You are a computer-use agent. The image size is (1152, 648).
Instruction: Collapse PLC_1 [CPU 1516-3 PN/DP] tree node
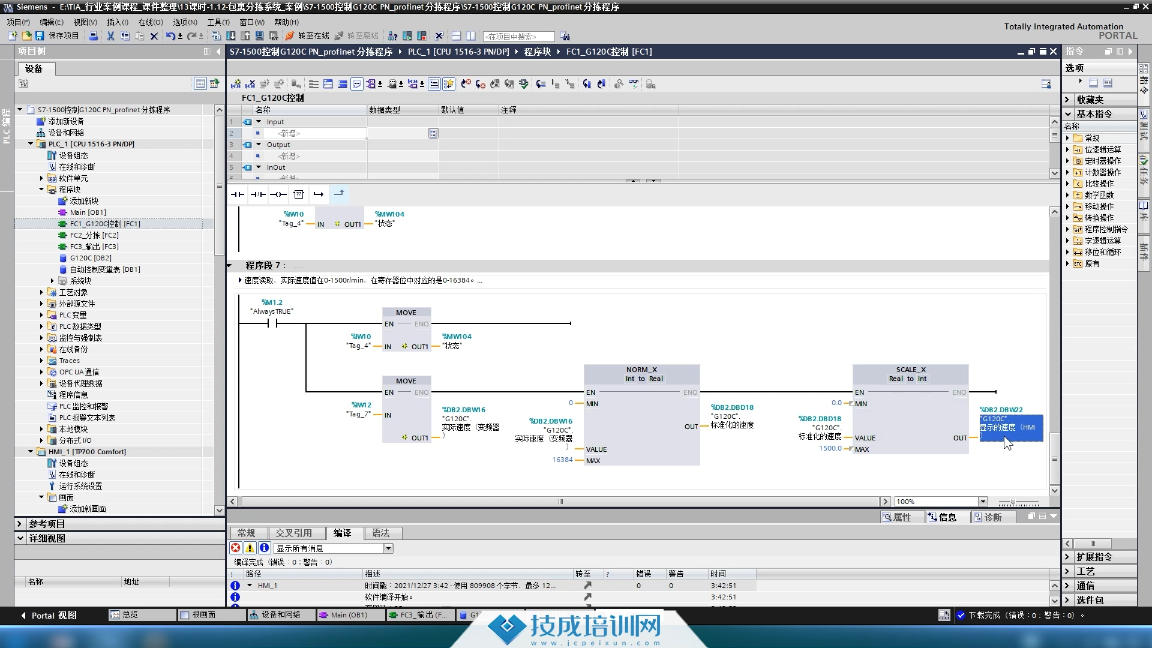click(x=31, y=144)
